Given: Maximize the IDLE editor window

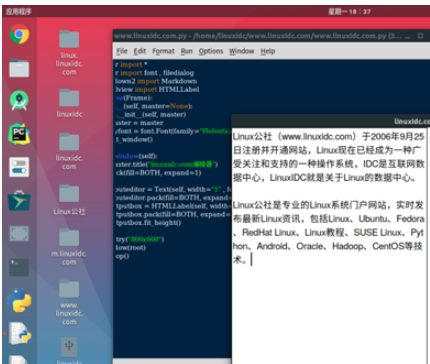Looking at the screenshot, I should (420, 36).
